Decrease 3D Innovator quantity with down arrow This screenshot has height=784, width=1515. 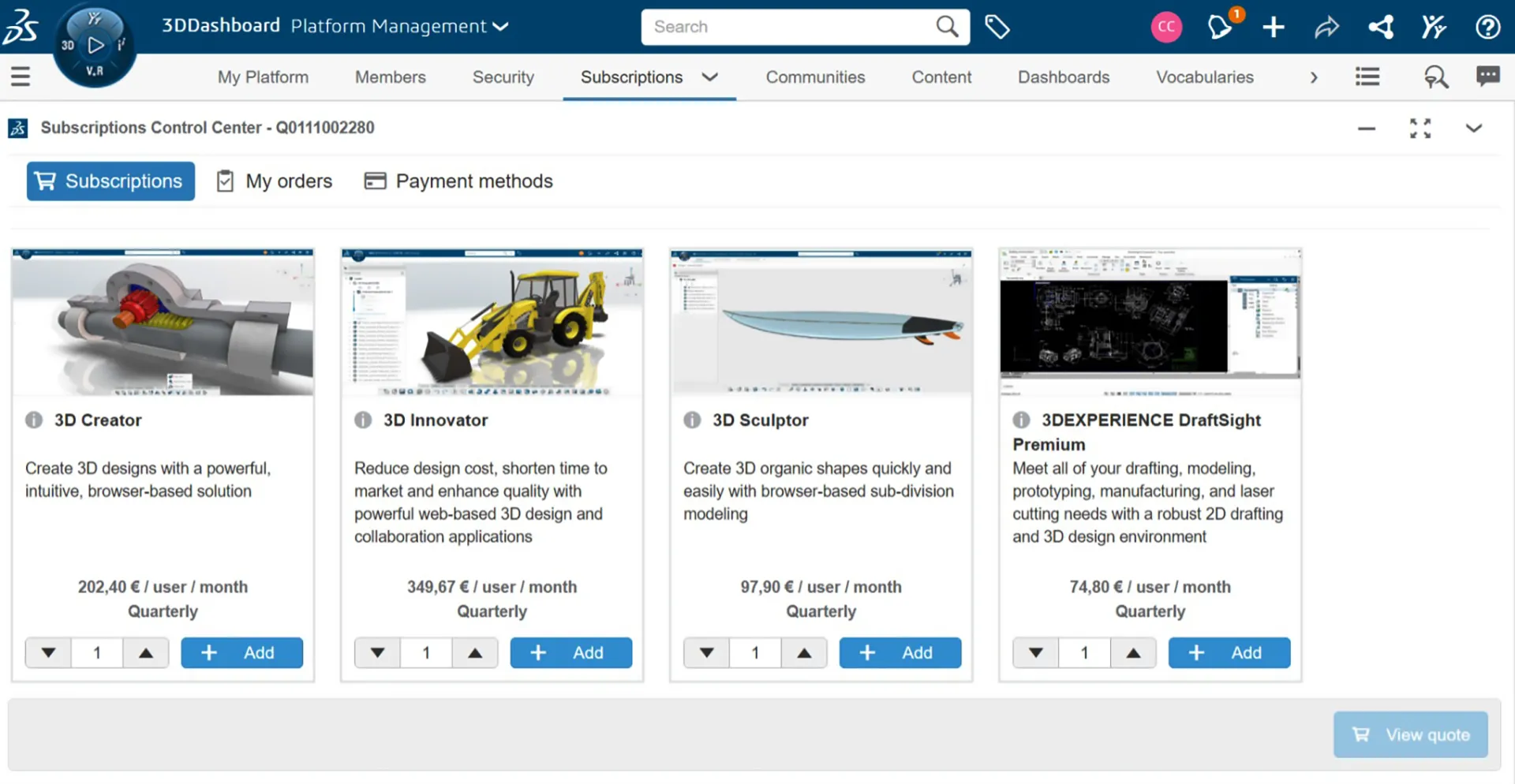(377, 653)
